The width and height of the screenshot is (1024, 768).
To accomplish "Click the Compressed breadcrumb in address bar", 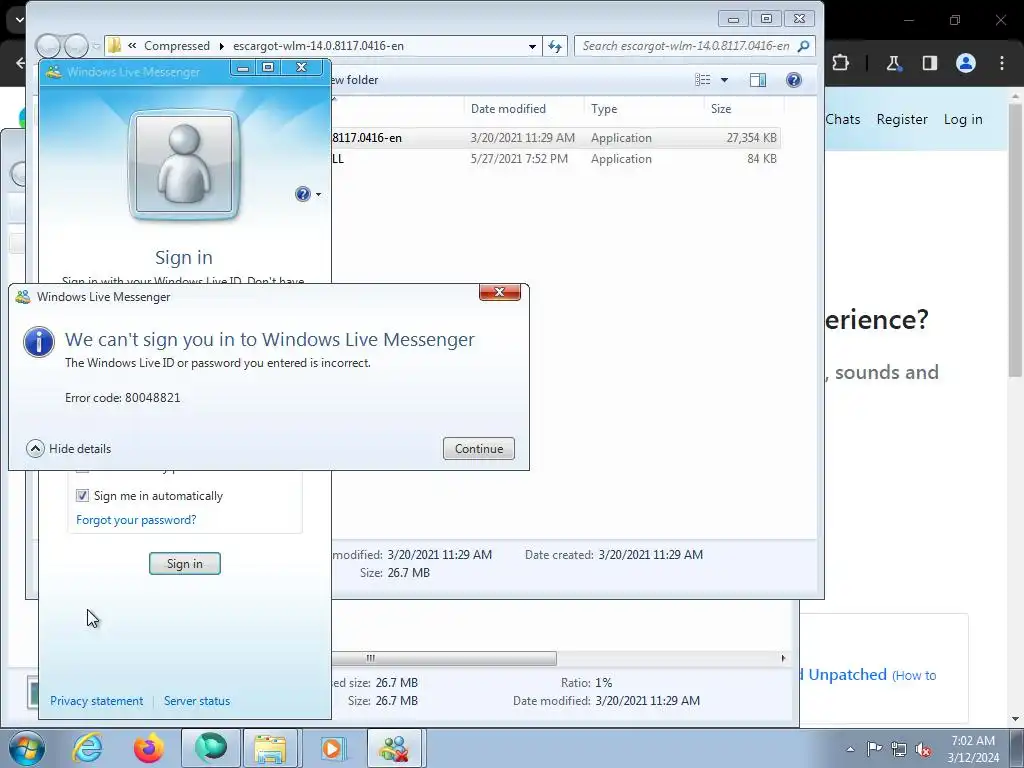I will 177,46.
